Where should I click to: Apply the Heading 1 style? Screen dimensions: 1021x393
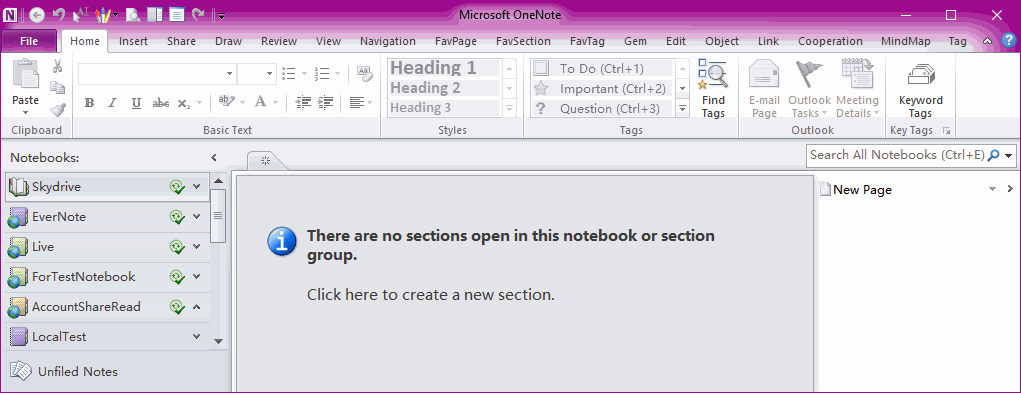tap(444, 68)
